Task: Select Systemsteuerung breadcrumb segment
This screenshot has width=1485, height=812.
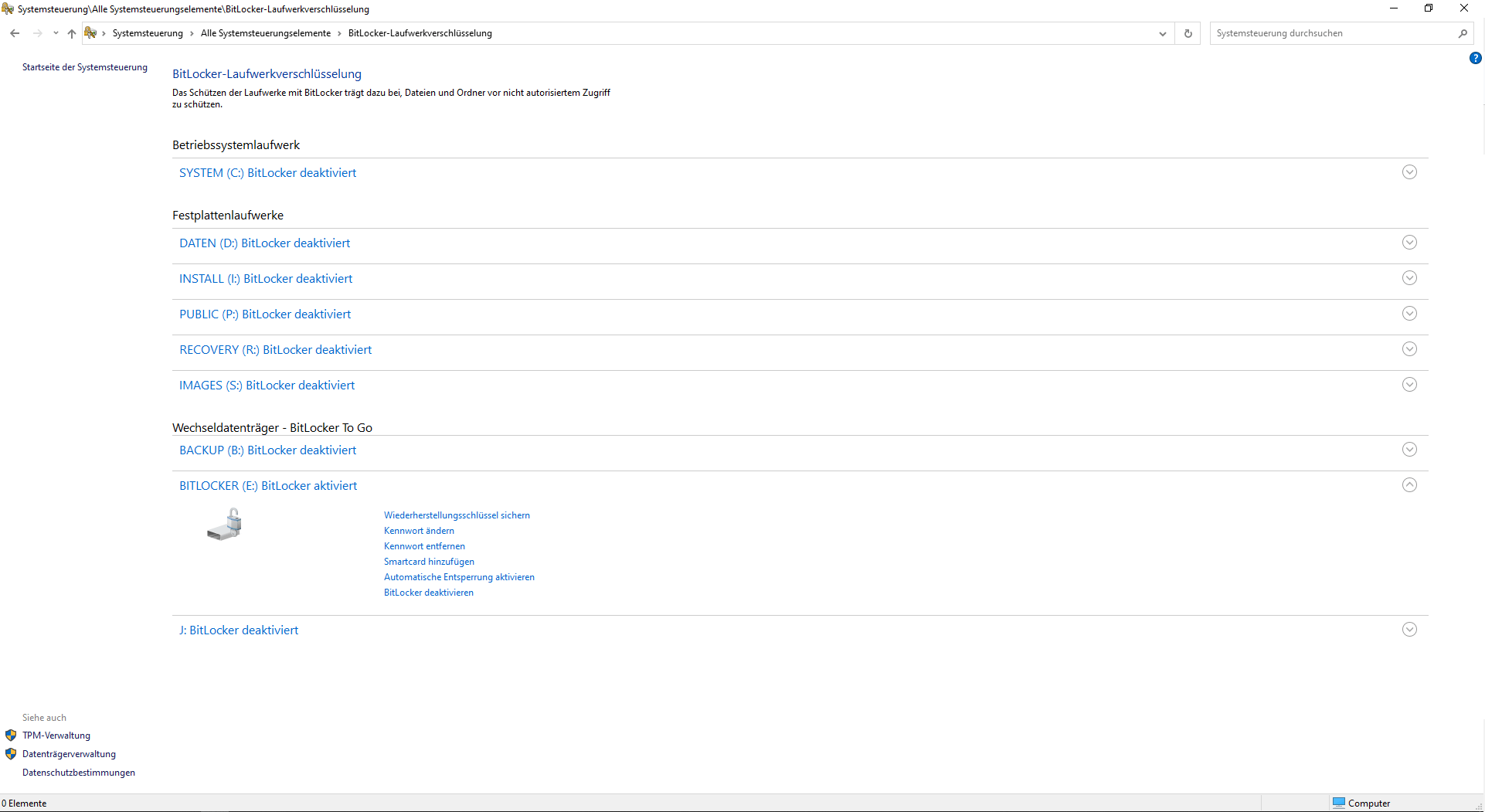Action: [x=148, y=33]
